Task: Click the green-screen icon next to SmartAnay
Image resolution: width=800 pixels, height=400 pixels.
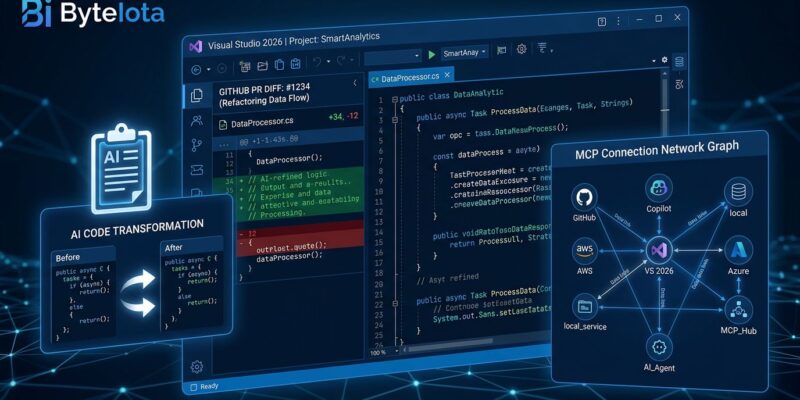Action: 502,50
